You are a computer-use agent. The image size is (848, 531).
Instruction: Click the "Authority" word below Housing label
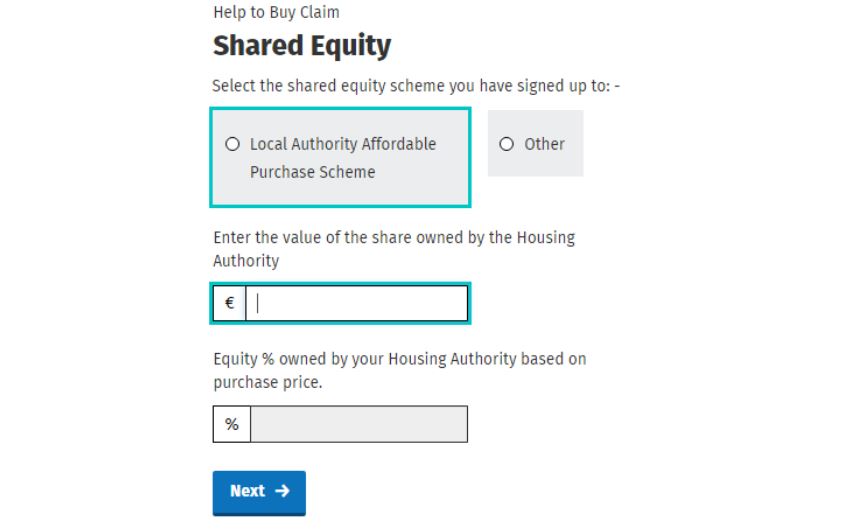246,261
